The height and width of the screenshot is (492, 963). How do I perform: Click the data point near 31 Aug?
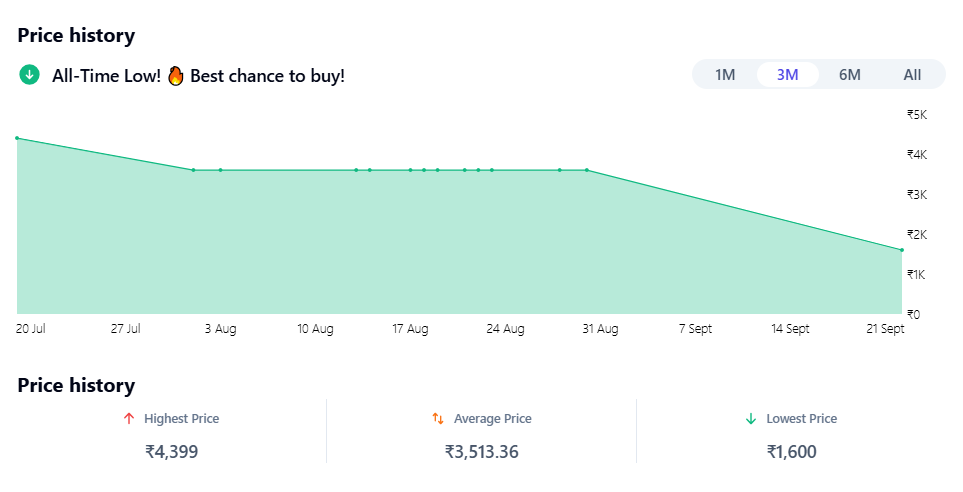[x=587, y=170]
